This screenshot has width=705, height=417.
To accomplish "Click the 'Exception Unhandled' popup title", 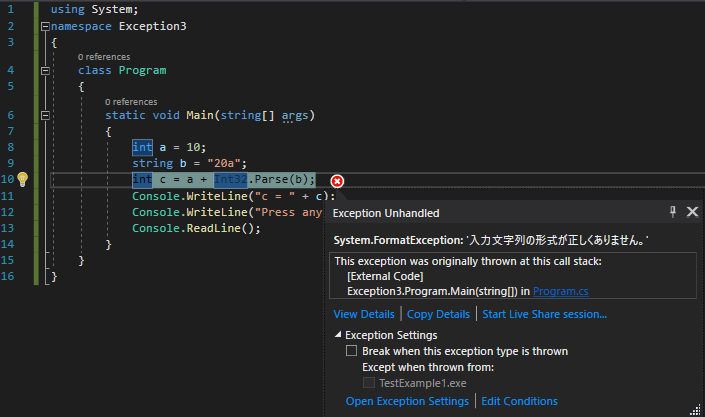I will pos(386,213).
